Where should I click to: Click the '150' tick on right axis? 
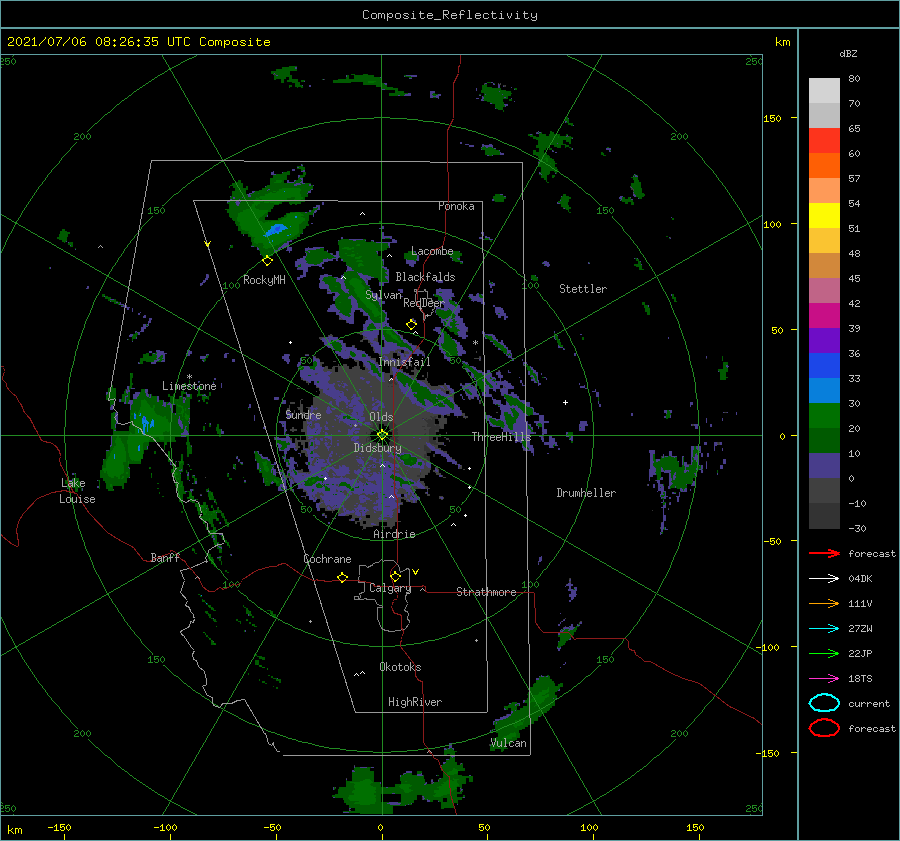[772, 118]
